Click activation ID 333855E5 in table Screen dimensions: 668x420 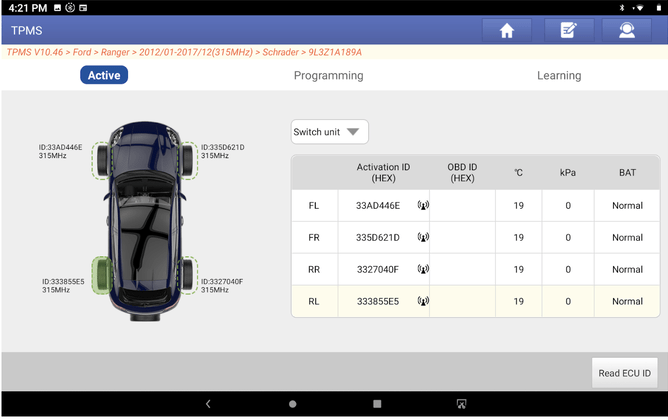point(378,302)
